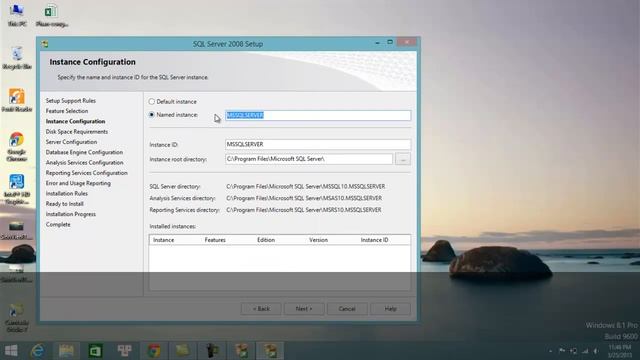Open Action Center flag tray icon
This screenshot has height=360, width=640.
tap(562, 351)
